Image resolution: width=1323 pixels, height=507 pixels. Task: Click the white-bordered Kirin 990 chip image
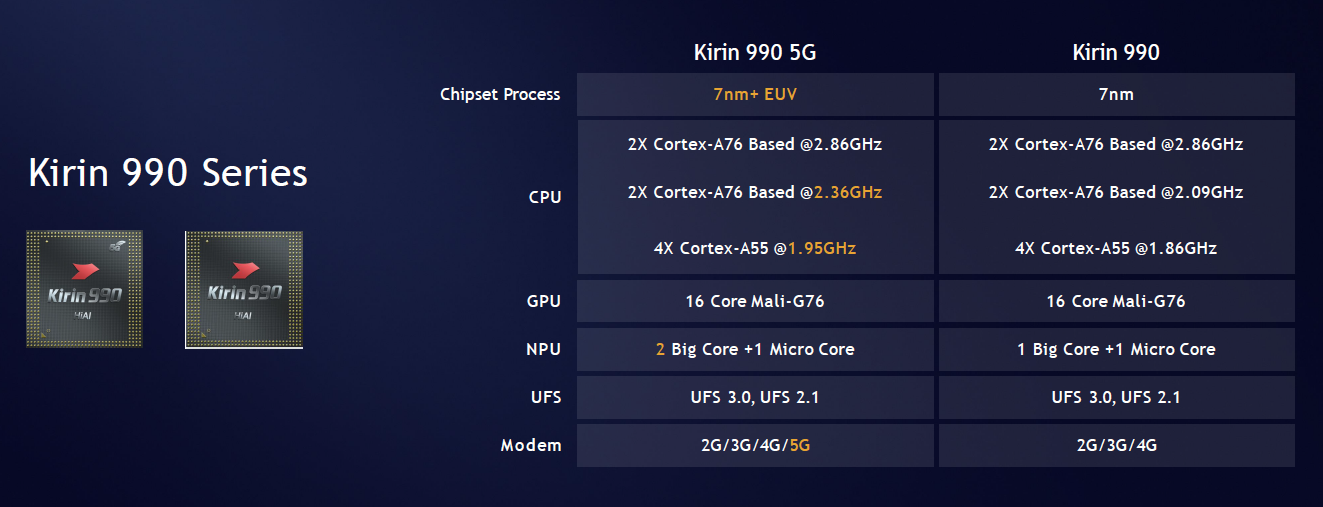tap(244, 290)
